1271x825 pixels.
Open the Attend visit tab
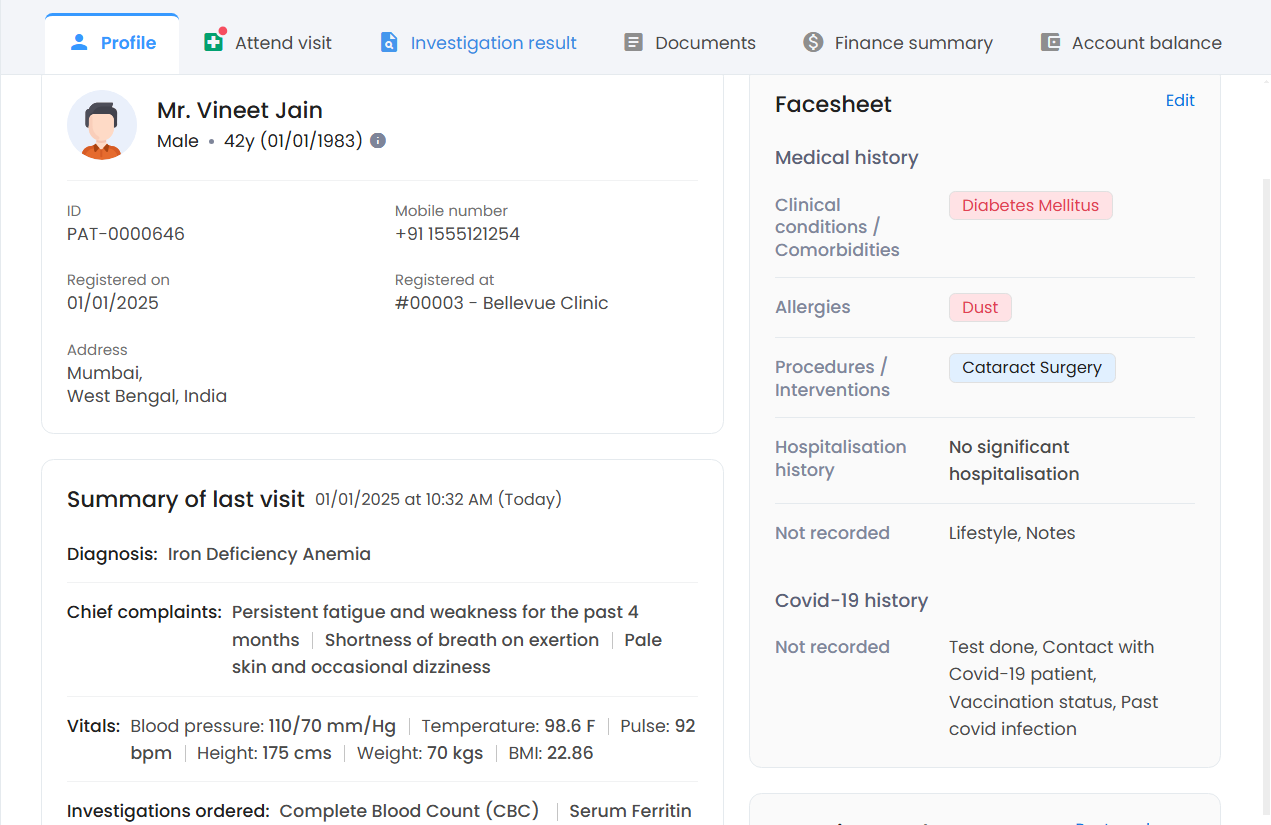[x=283, y=43]
